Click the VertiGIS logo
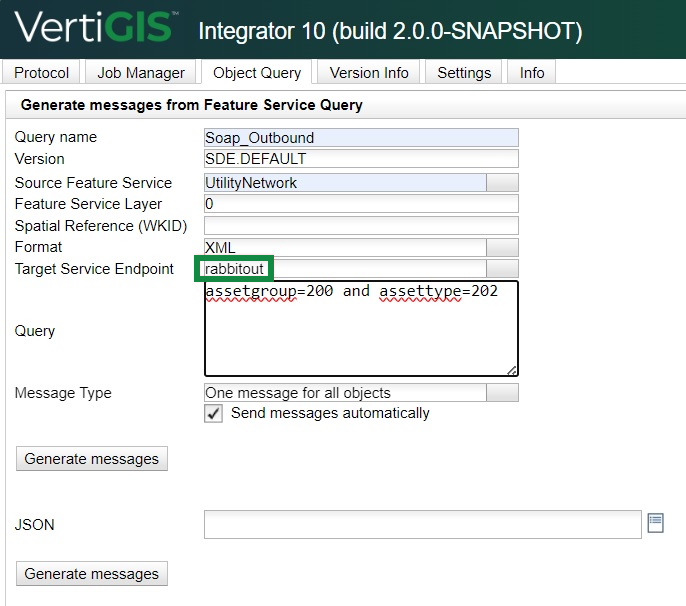The width and height of the screenshot is (686, 606). [x=96, y=27]
